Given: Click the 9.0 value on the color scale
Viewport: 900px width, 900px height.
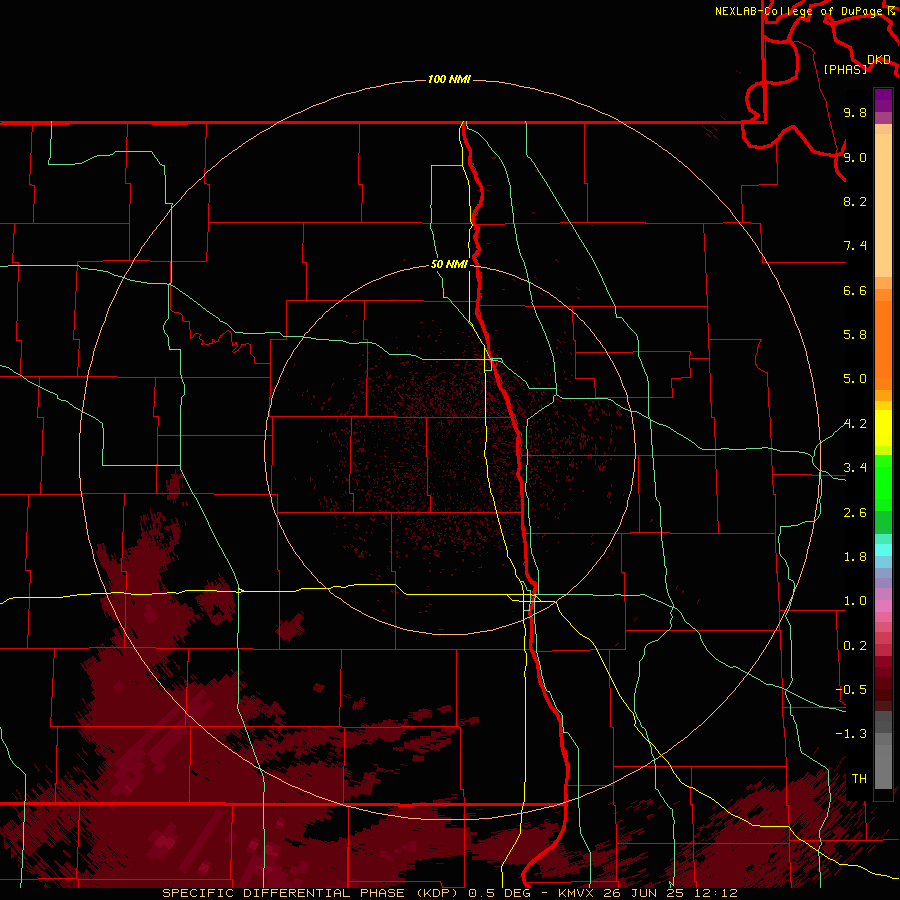Looking at the screenshot, I should click(x=855, y=157).
